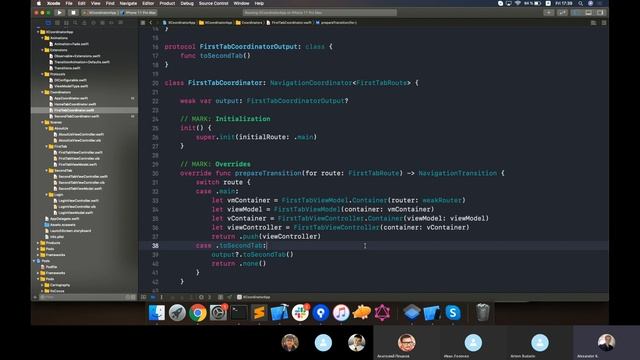Open the Find navigator magnifier icon
The height and width of the screenshot is (360, 640).
tap(75, 23)
